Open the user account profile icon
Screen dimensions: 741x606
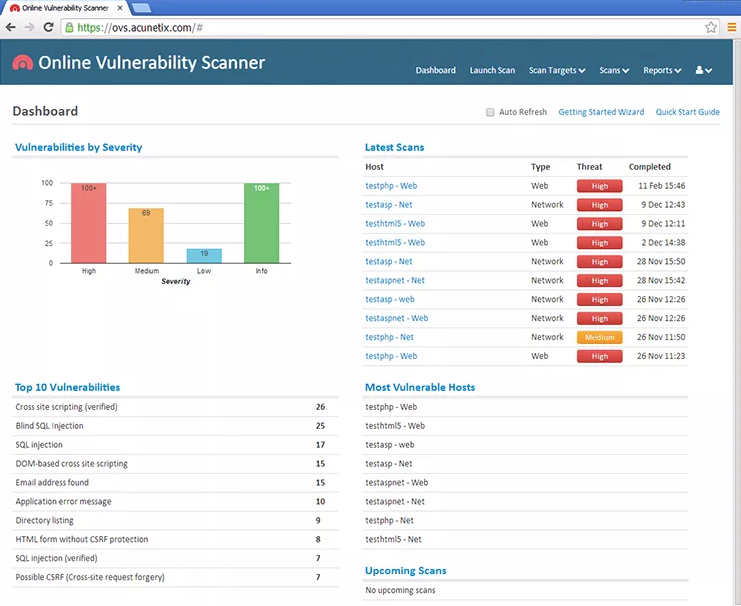click(x=704, y=70)
